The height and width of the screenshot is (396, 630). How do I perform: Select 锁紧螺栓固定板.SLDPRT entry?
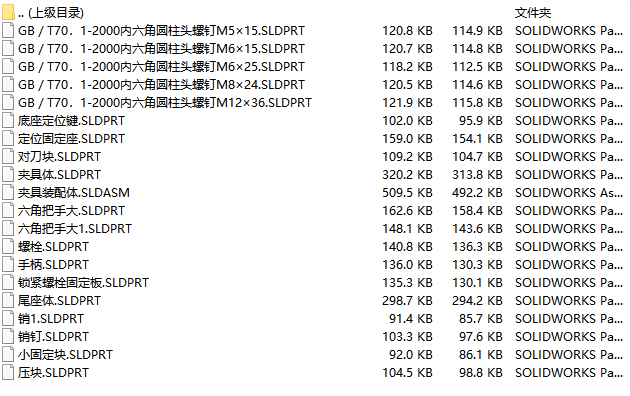[83, 282]
